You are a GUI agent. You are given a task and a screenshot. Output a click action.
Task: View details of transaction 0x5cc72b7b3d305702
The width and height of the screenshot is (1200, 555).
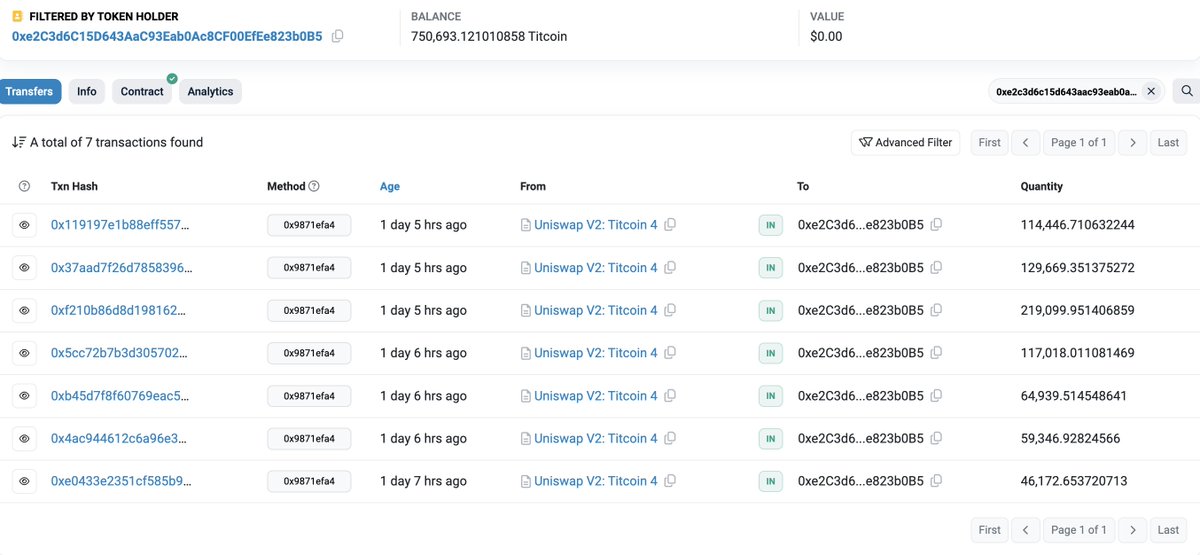(25, 353)
